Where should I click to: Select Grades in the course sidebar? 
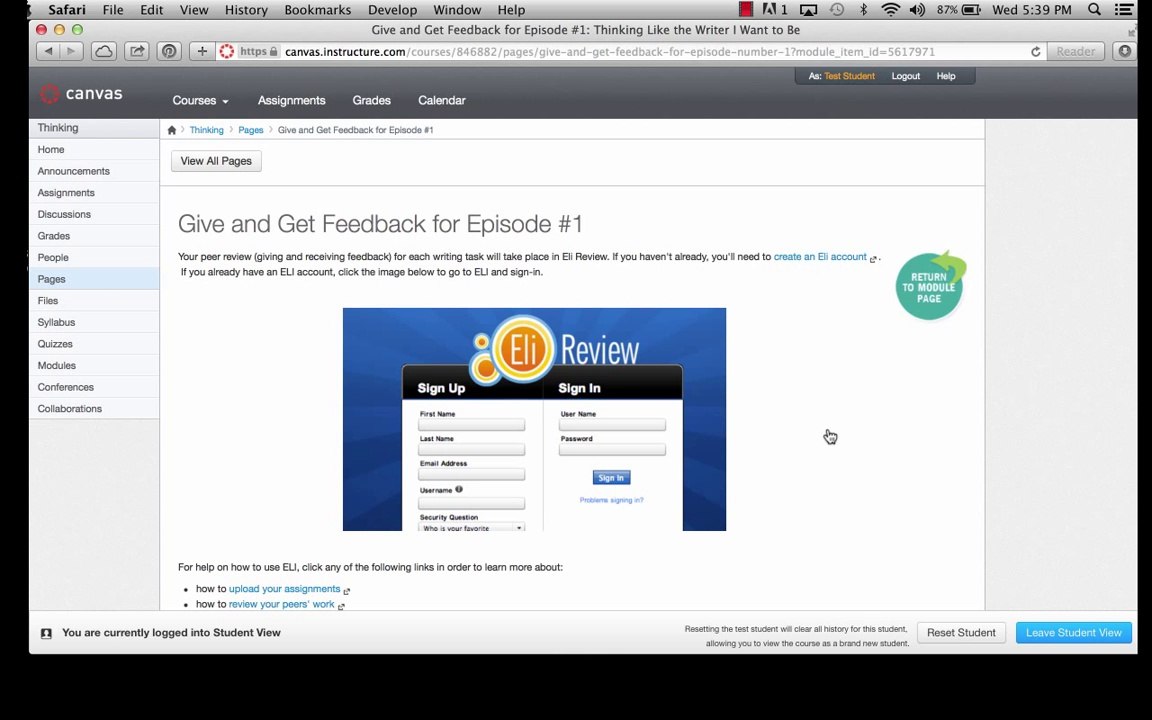[x=94, y=236]
